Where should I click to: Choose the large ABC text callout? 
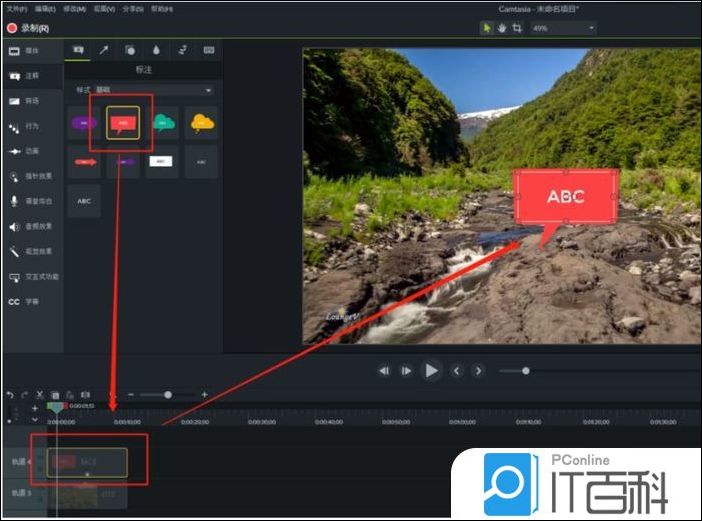(x=84, y=201)
